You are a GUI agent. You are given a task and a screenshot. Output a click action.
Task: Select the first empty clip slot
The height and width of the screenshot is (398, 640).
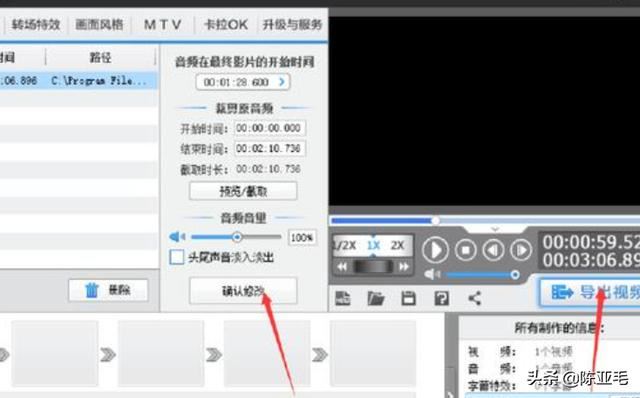pyautogui.click(x=55, y=354)
